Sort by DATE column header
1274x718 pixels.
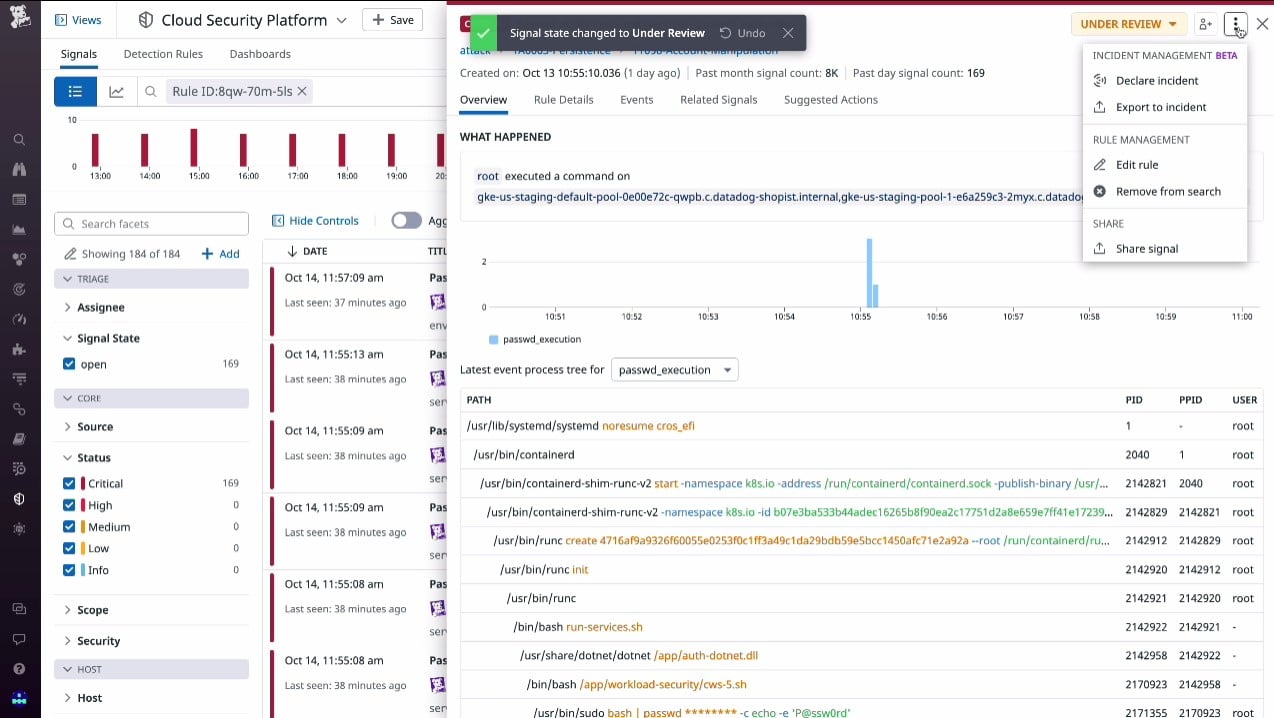tap(307, 251)
